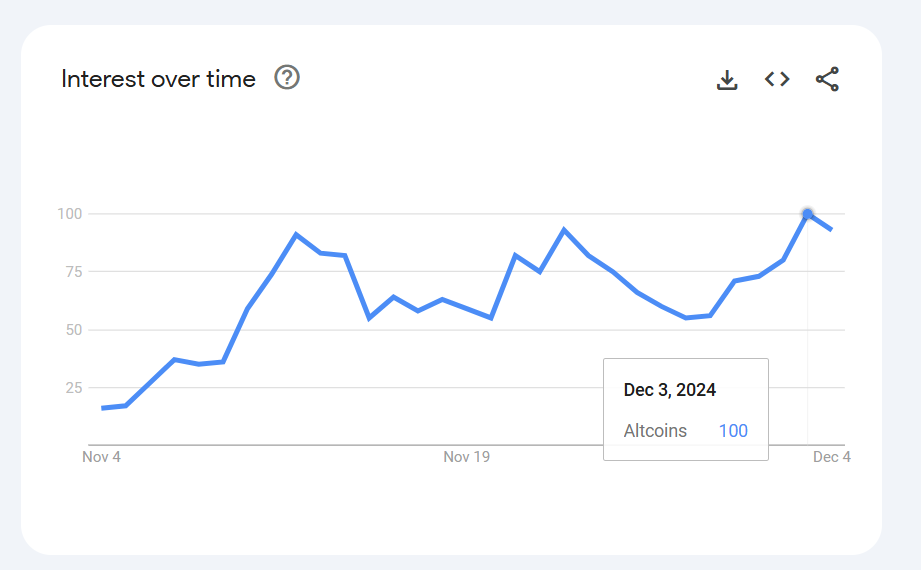Share the Interest over time chart
This screenshot has height=570, width=921.
point(827,80)
